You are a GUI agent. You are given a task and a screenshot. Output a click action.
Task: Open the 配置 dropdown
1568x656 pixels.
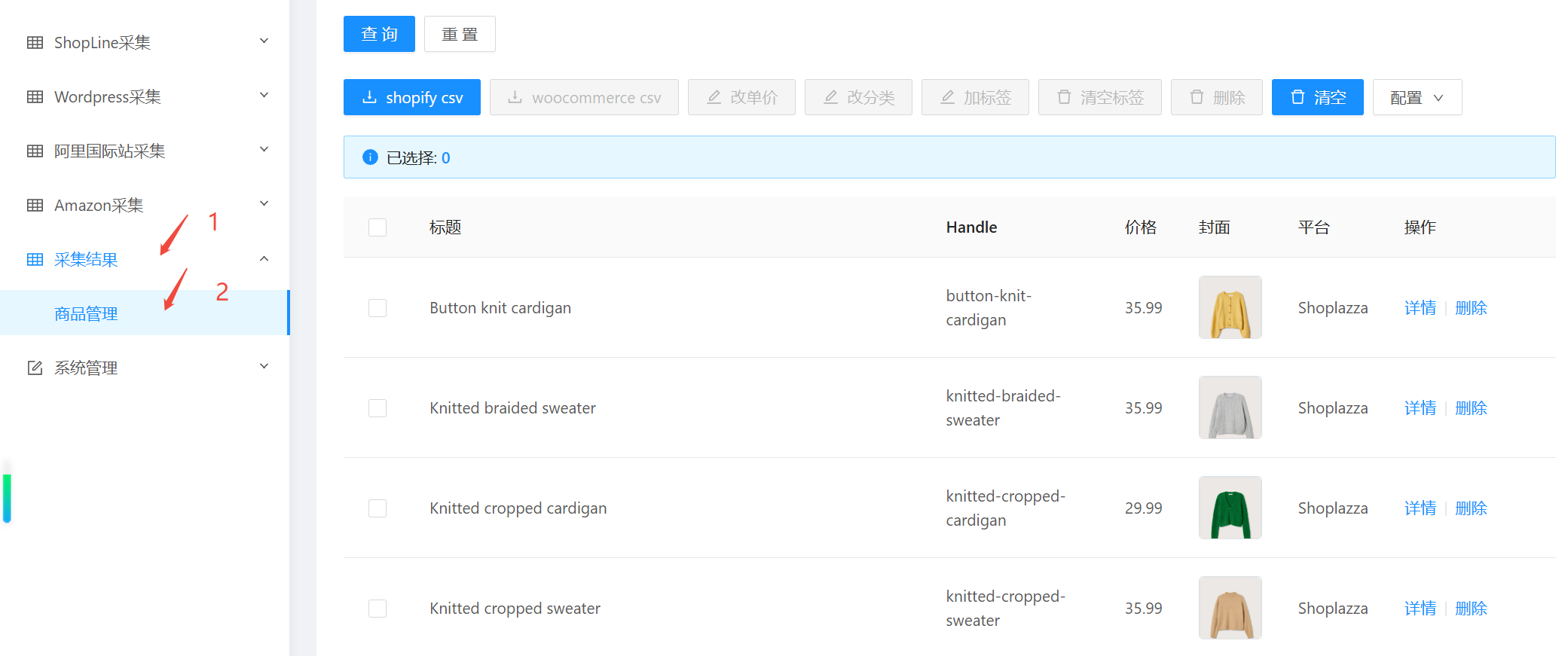click(1417, 97)
